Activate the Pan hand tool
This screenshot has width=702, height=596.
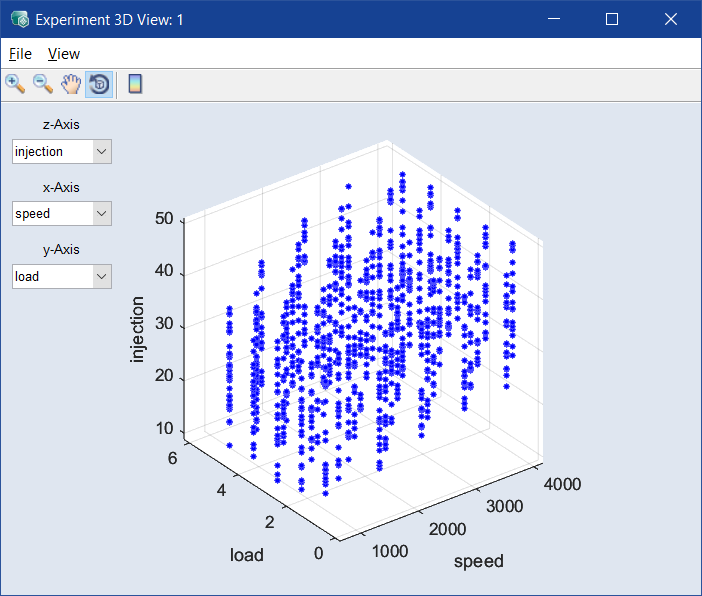pyautogui.click(x=71, y=84)
